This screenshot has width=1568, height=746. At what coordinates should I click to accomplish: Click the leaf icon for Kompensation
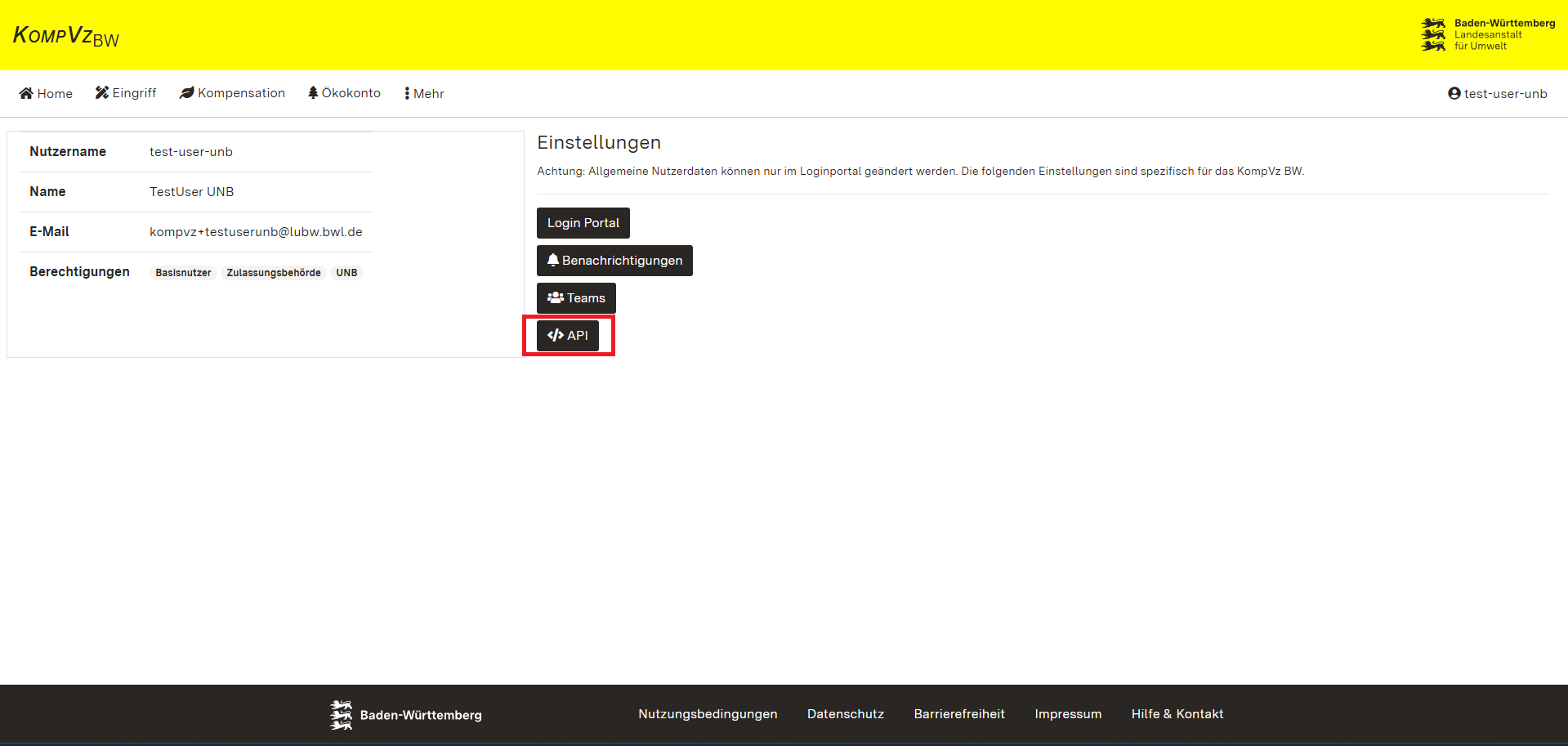pos(187,93)
